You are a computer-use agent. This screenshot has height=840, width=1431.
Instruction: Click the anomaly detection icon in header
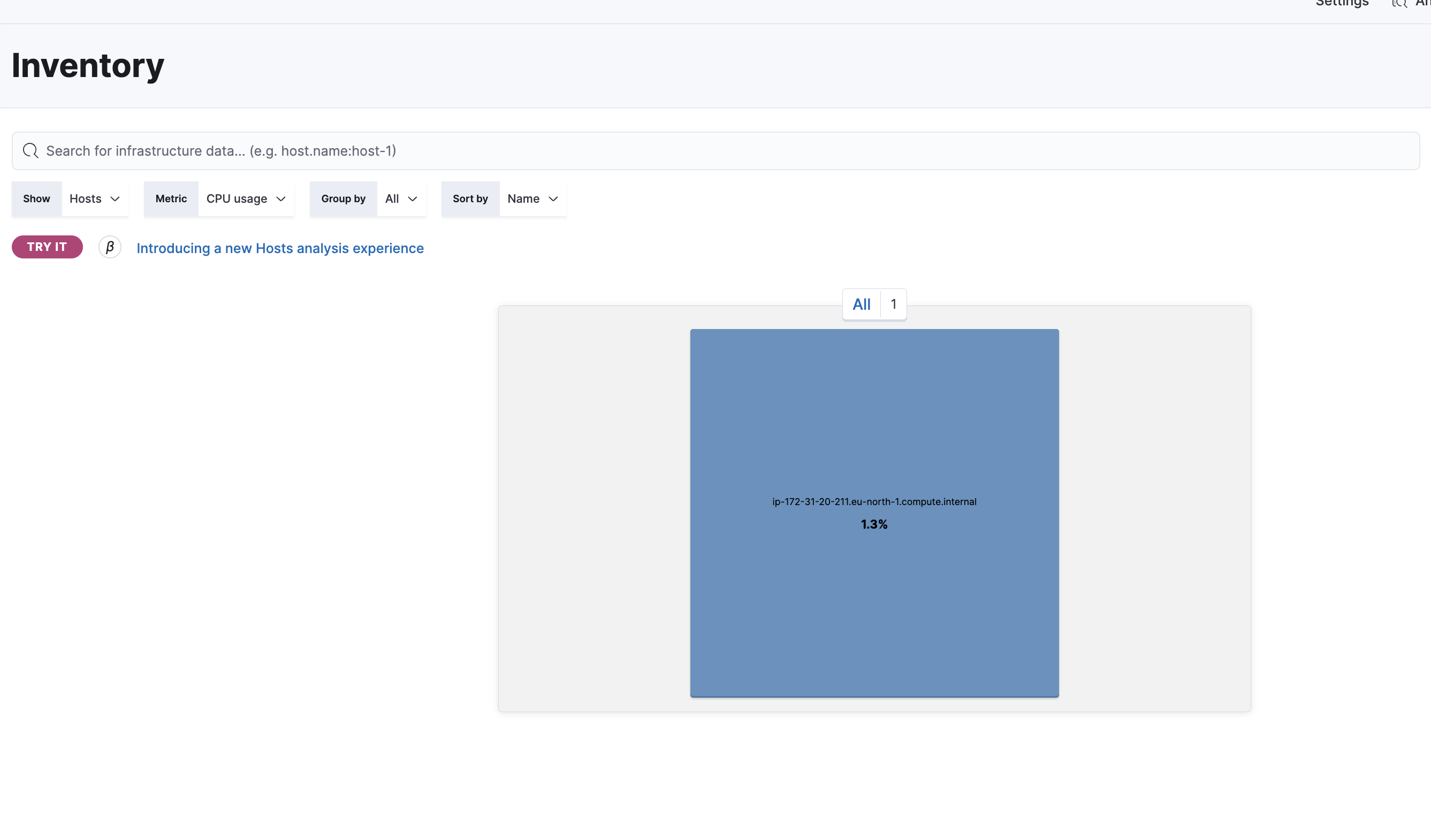coord(1399,4)
